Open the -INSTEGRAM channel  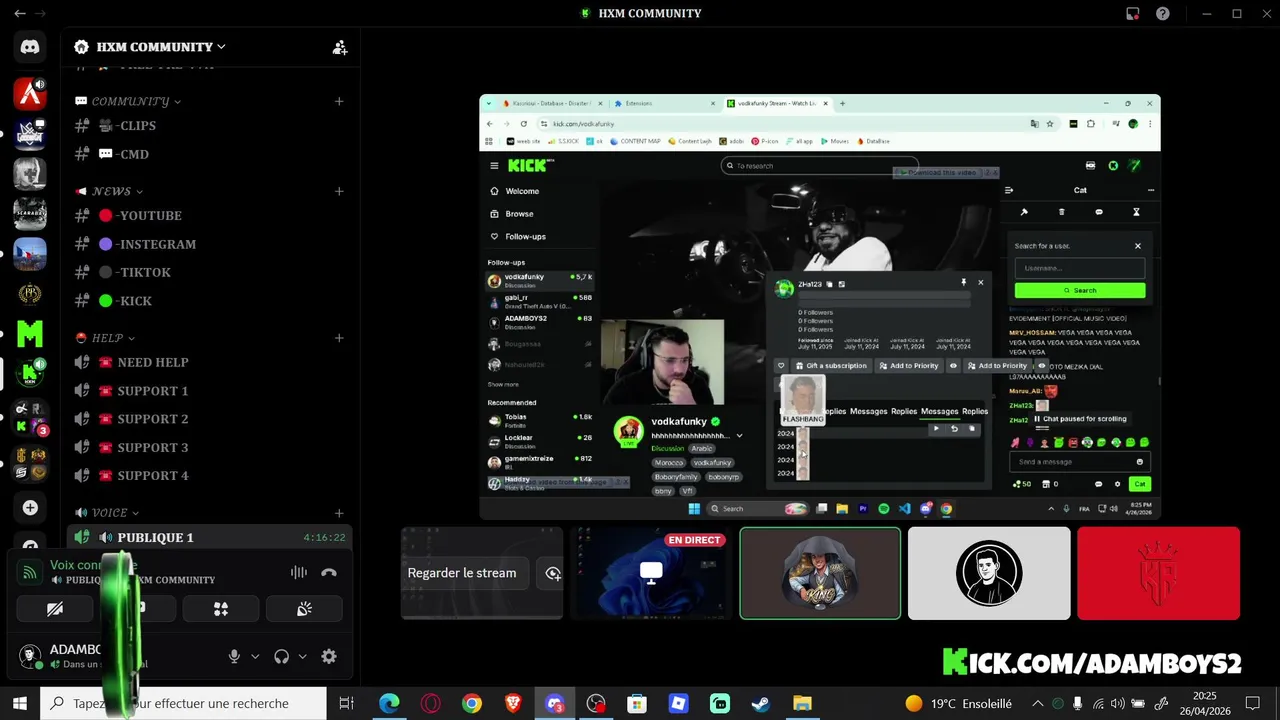[210, 244]
